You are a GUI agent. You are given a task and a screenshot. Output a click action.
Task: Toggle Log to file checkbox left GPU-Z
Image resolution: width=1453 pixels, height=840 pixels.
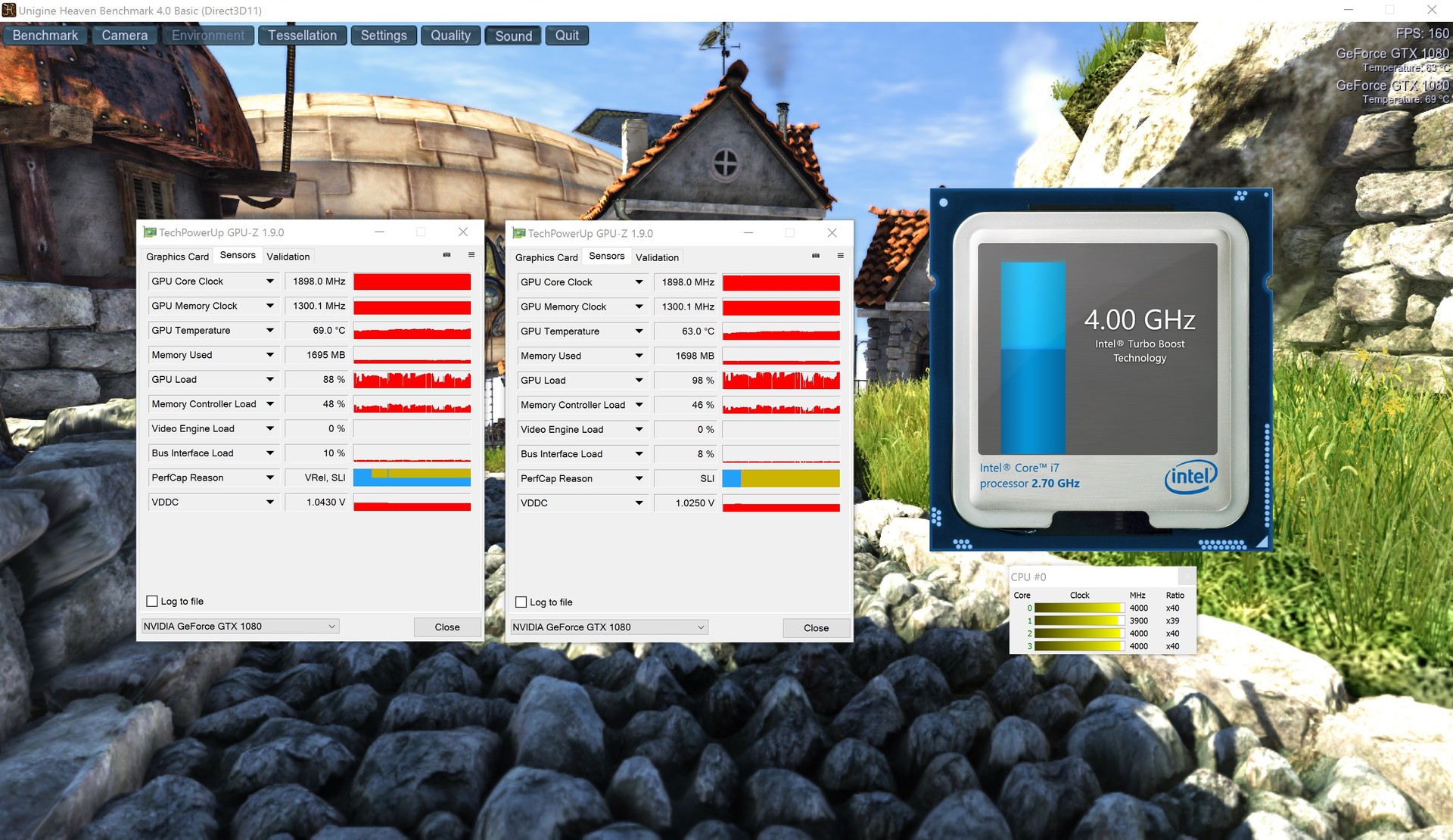click(152, 601)
